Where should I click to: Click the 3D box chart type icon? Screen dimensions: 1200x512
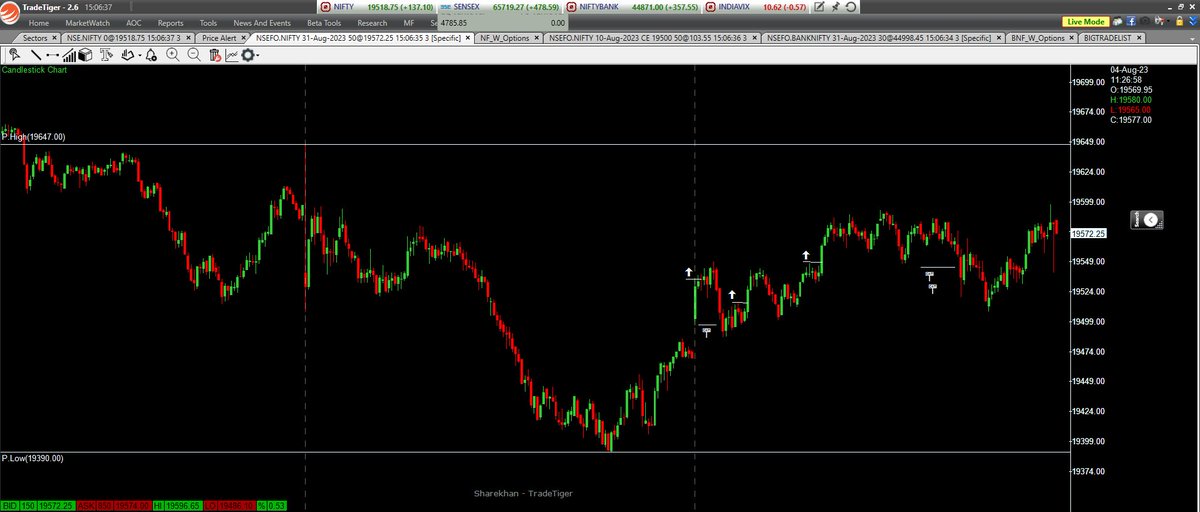tap(85, 55)
